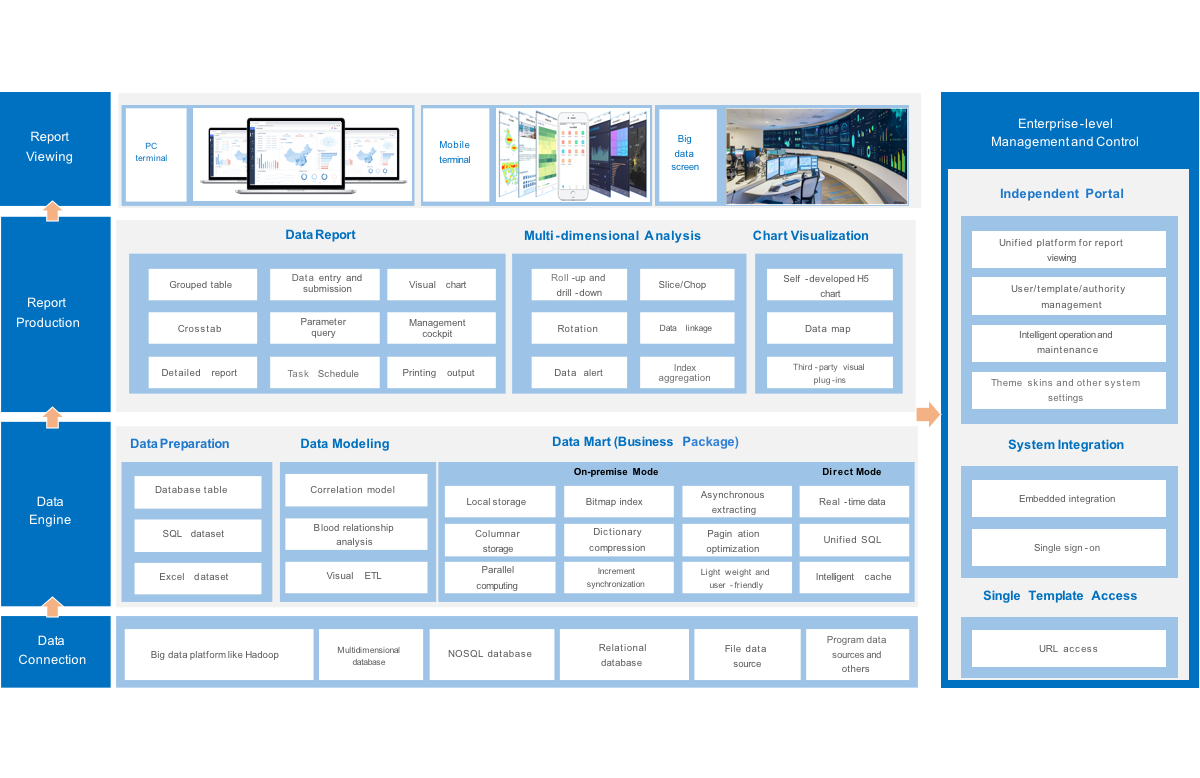Click the Data Mart (Business Package) heading
Viewport: 1200px width, 778px height.
(645, 442)
